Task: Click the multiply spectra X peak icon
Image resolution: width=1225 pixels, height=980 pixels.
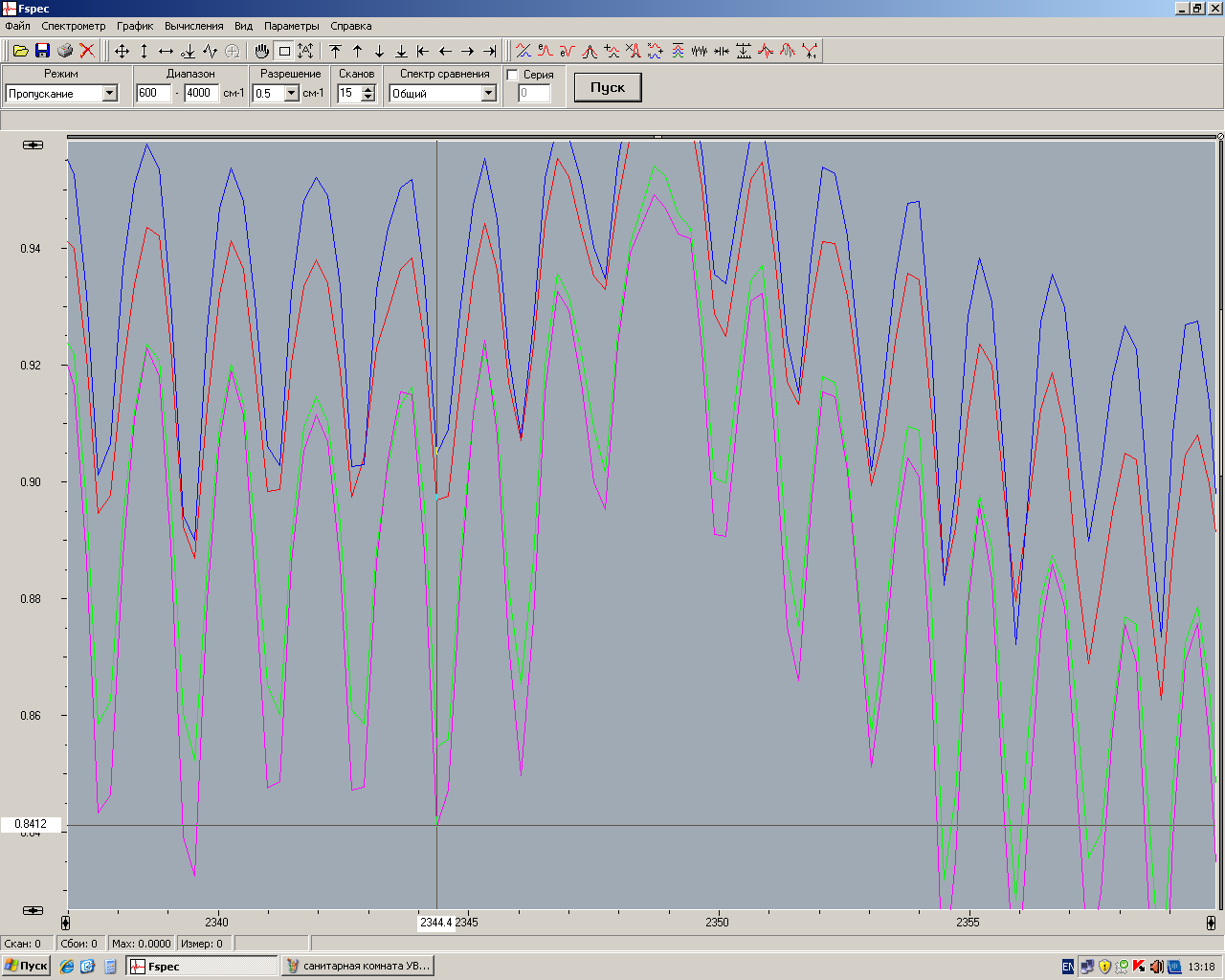Action: pyautogui.click(x=634, y=51)
